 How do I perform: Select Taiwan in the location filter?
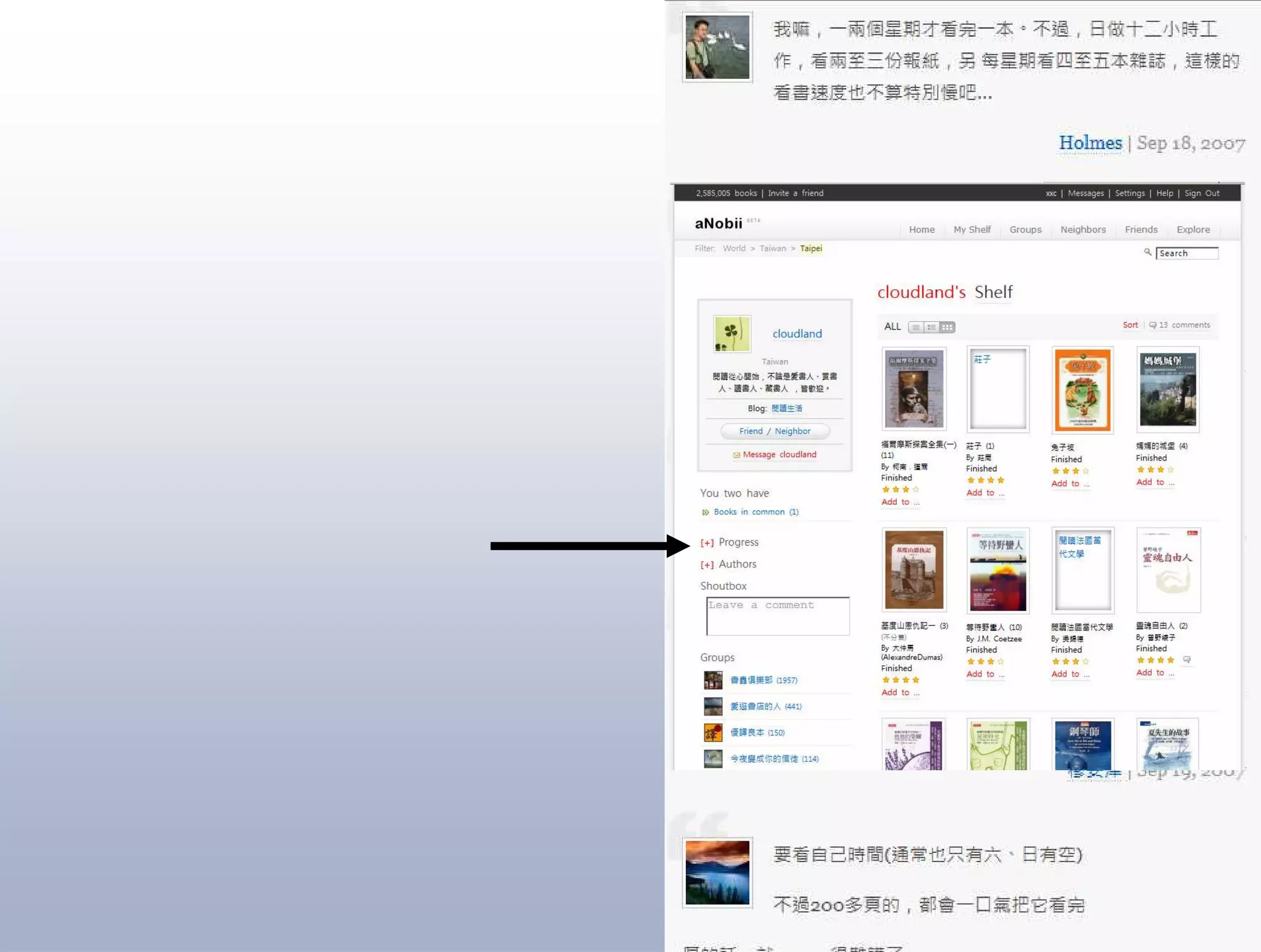773,249
